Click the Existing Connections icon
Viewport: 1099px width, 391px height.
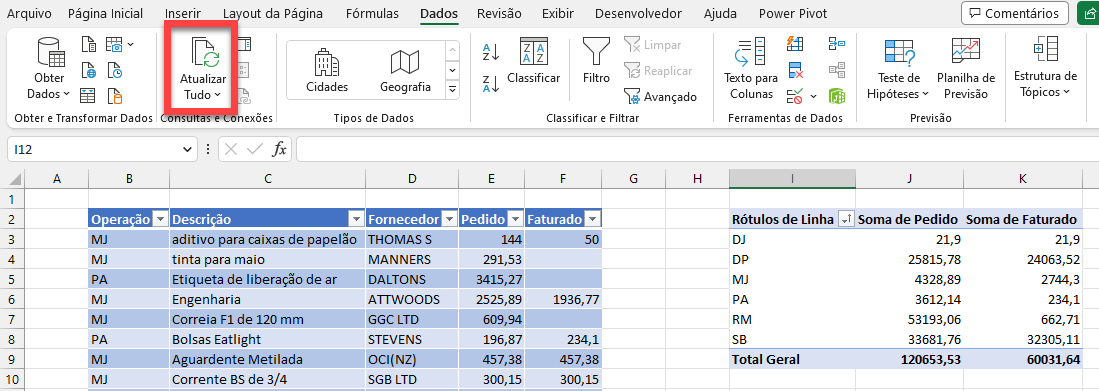[114, 95]
